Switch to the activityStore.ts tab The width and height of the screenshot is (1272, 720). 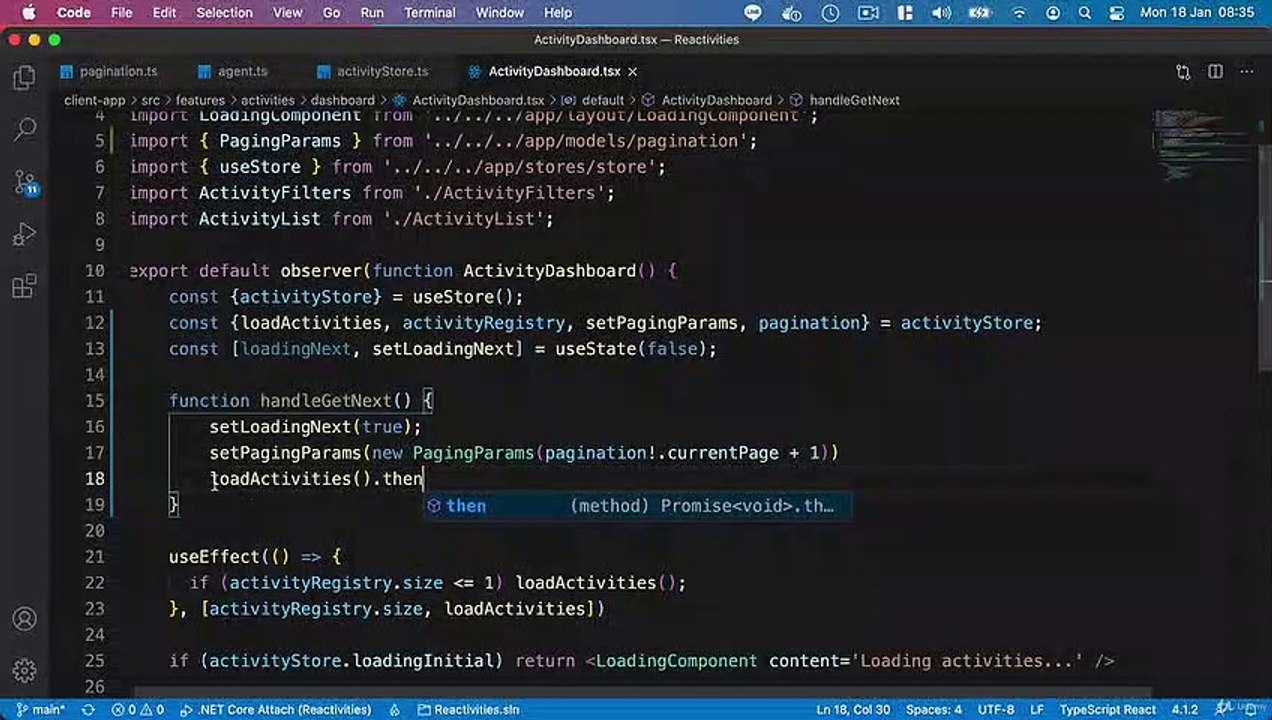pyautogui.click(x=372, y=72)
